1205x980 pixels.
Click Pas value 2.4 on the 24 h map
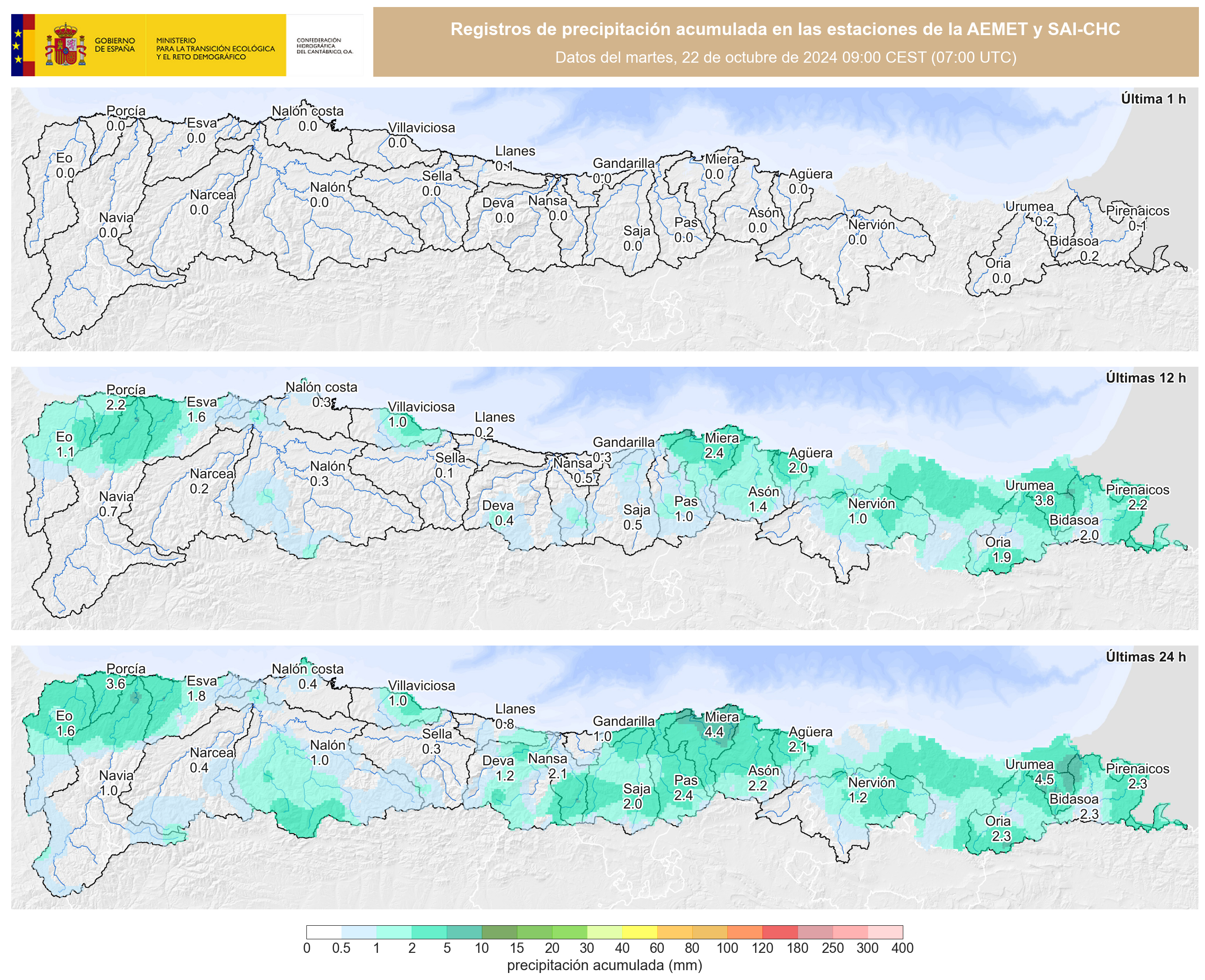[683, 795]
